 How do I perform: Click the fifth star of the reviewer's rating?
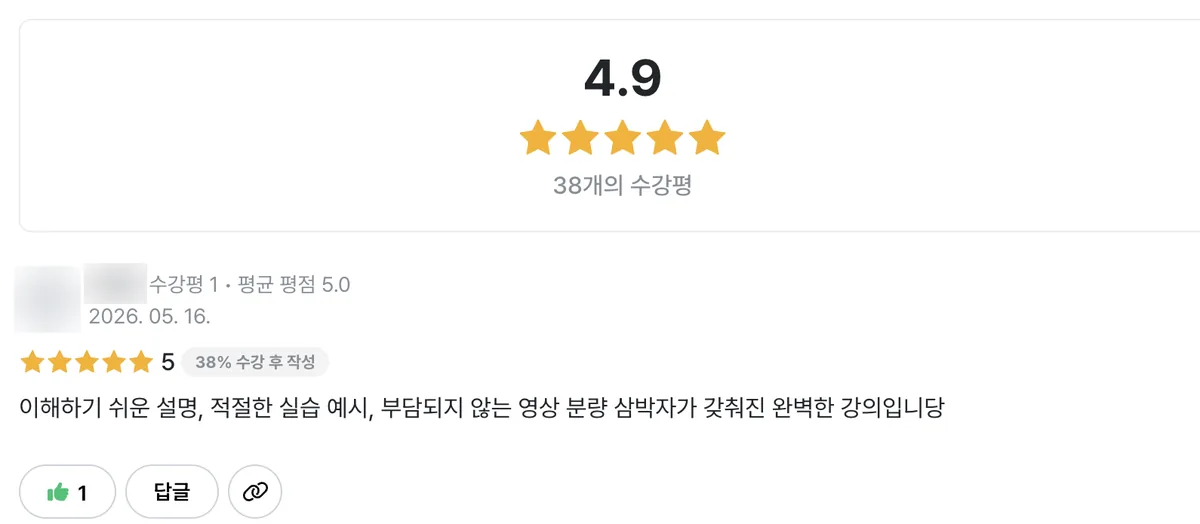[140, 361]
